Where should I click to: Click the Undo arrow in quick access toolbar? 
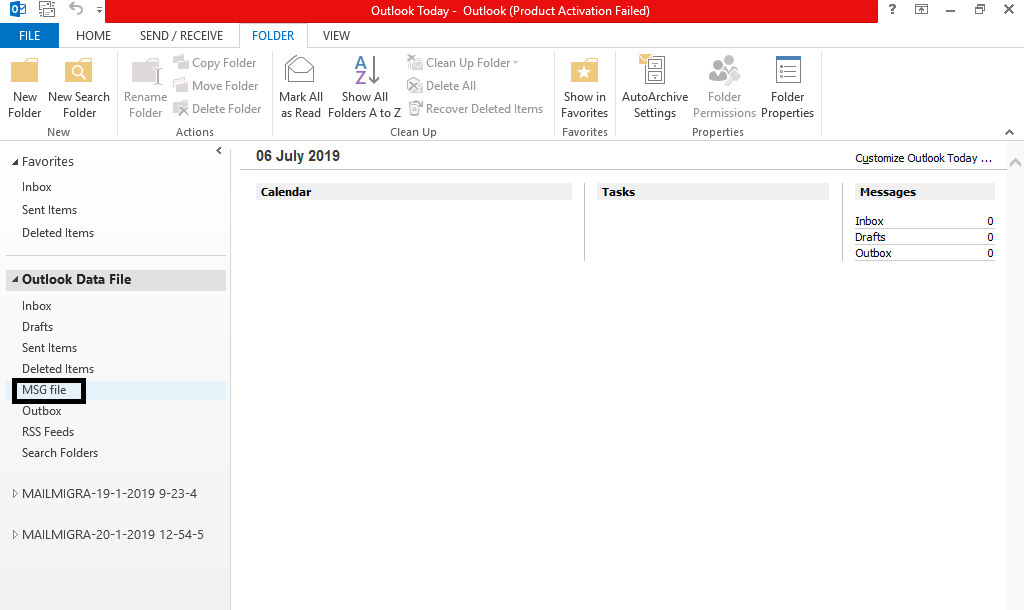(76, 9)
